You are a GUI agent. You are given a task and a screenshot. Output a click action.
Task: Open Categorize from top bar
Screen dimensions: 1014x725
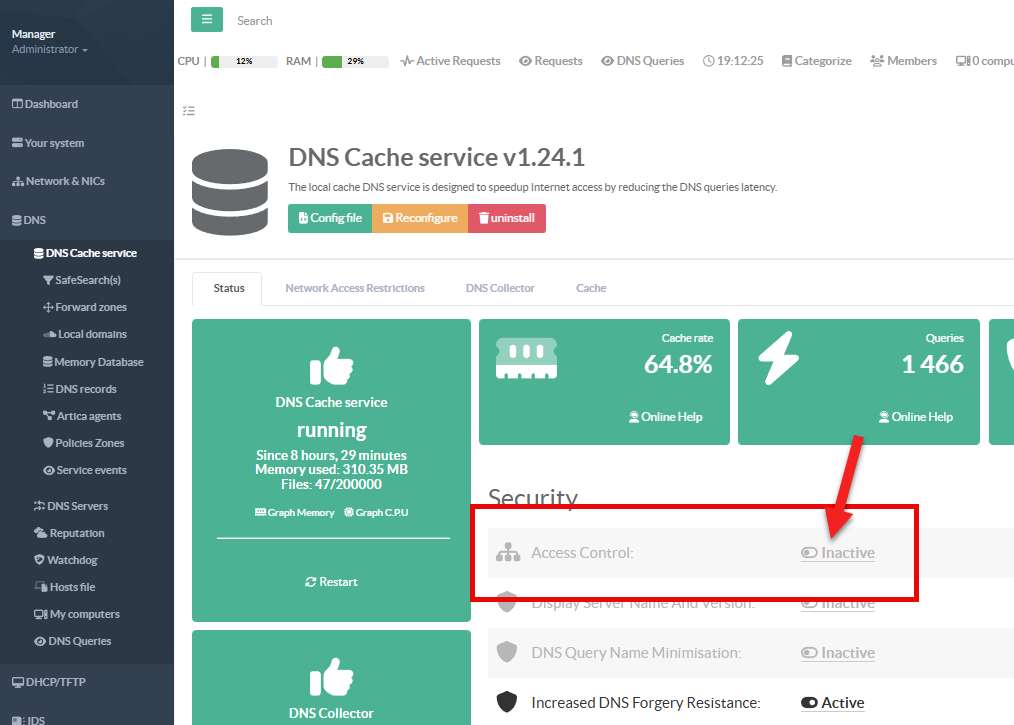[x=816, y=61]
